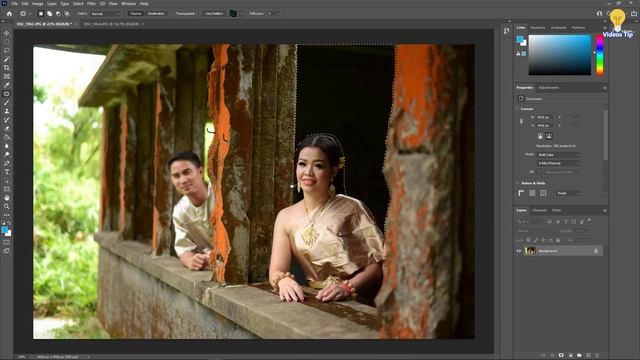The image size is (640, 360).
Task: Toggle Lock transparent pixels
Action: coord(528,240)
